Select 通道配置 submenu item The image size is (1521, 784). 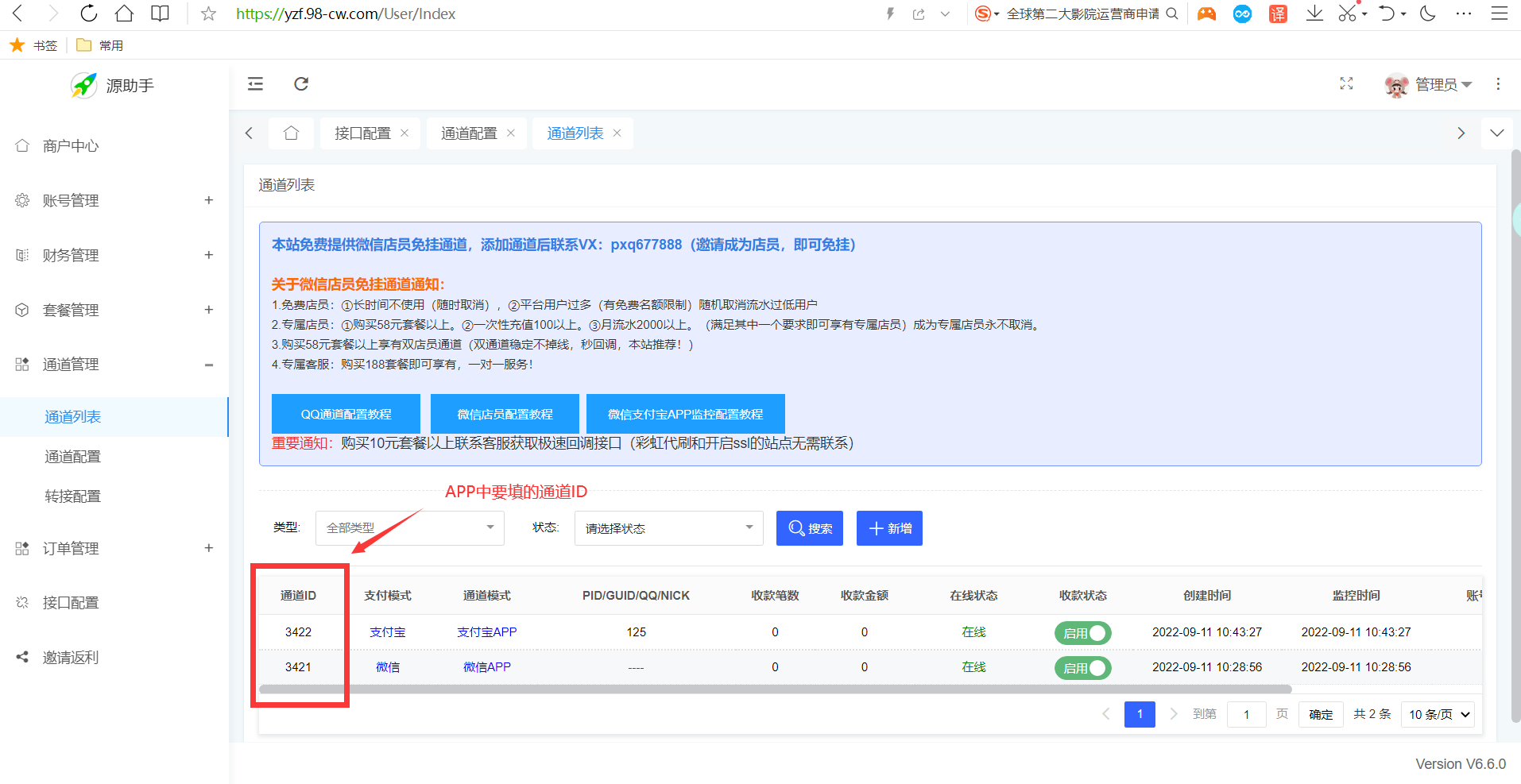pos(114,457)
